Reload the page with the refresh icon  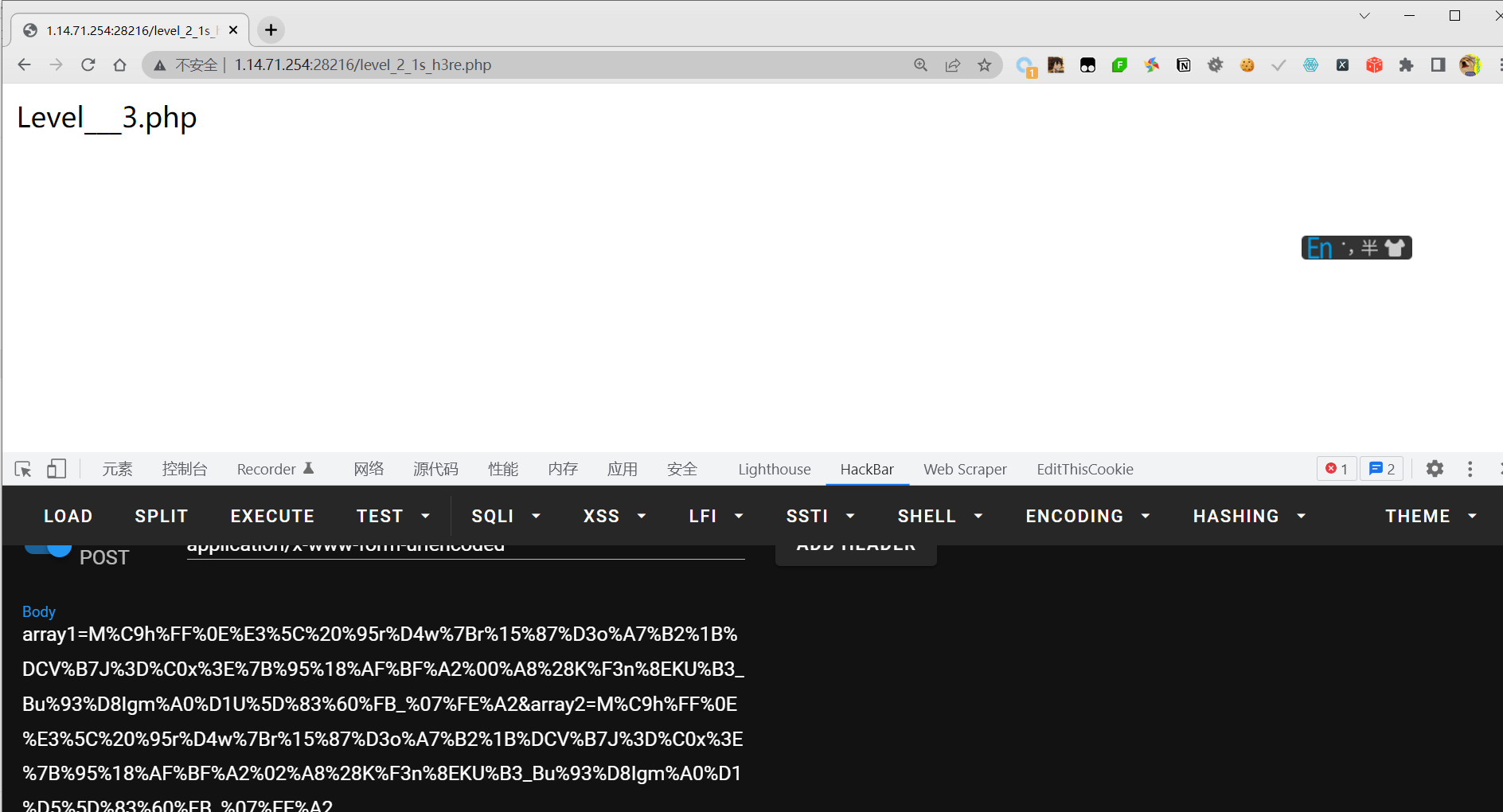click(x=88, y=64)
